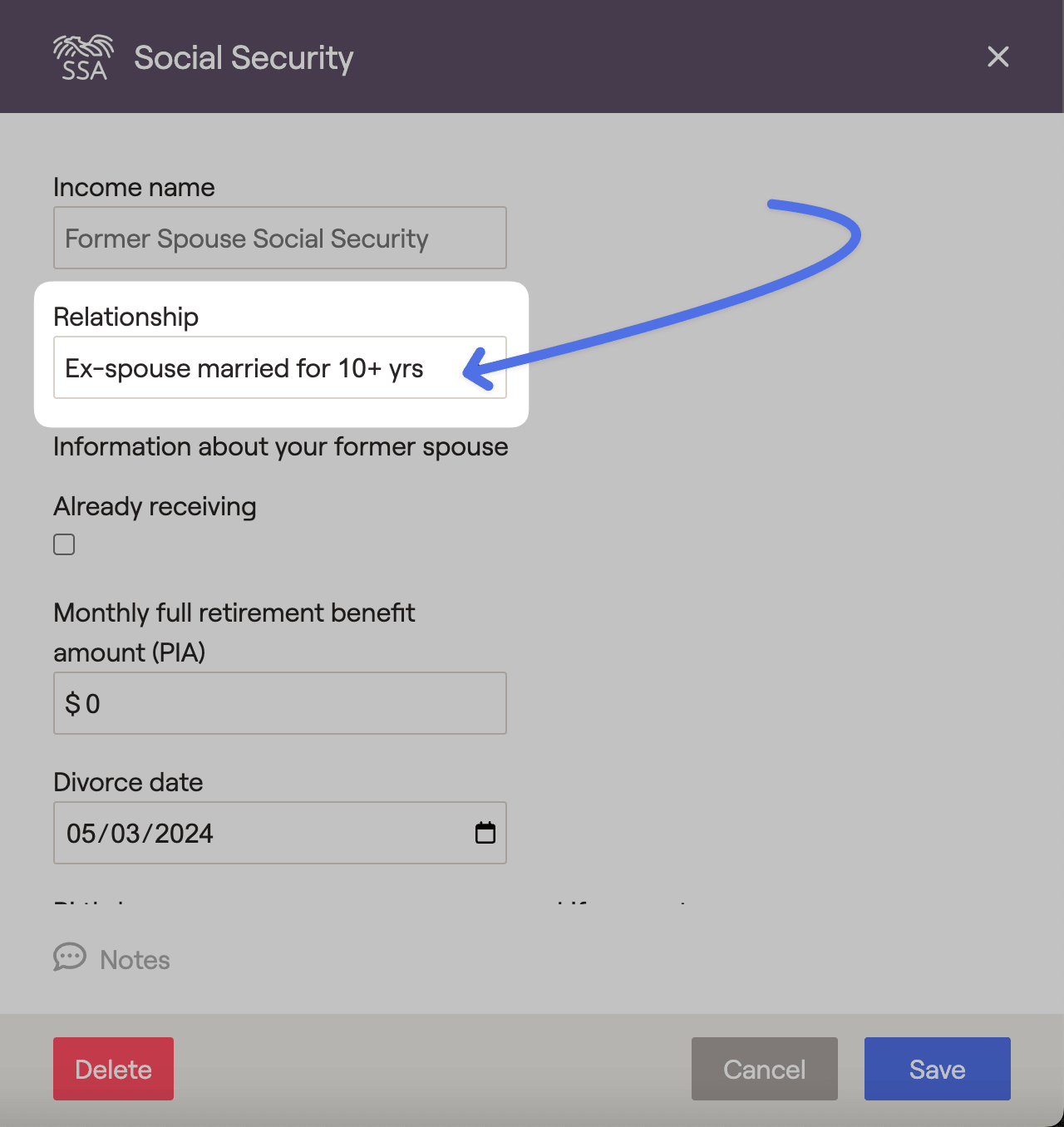The height and width of the screenshot is (1127, 1064).
Task: Open the Notes text link
Action: click(x=135, y=960)
